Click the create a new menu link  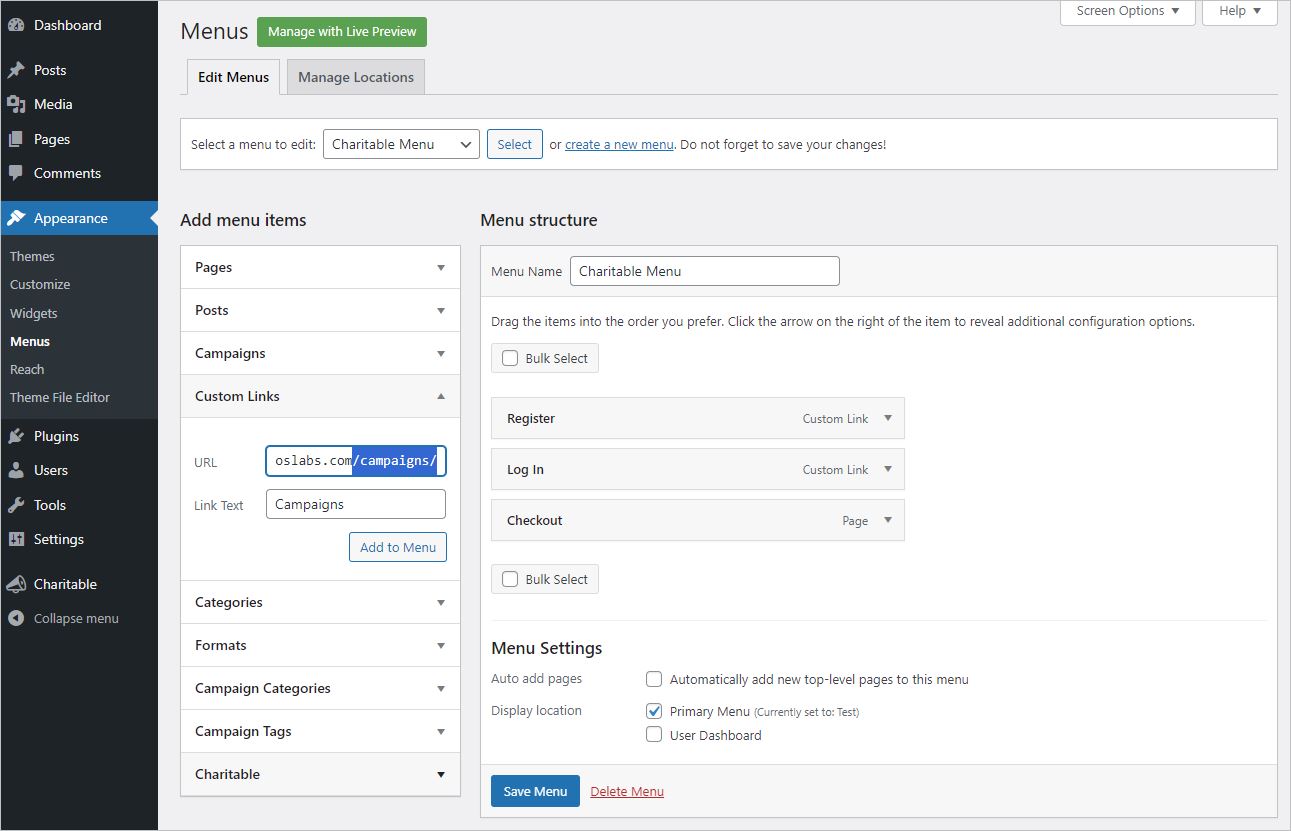(x=619, y=144)
